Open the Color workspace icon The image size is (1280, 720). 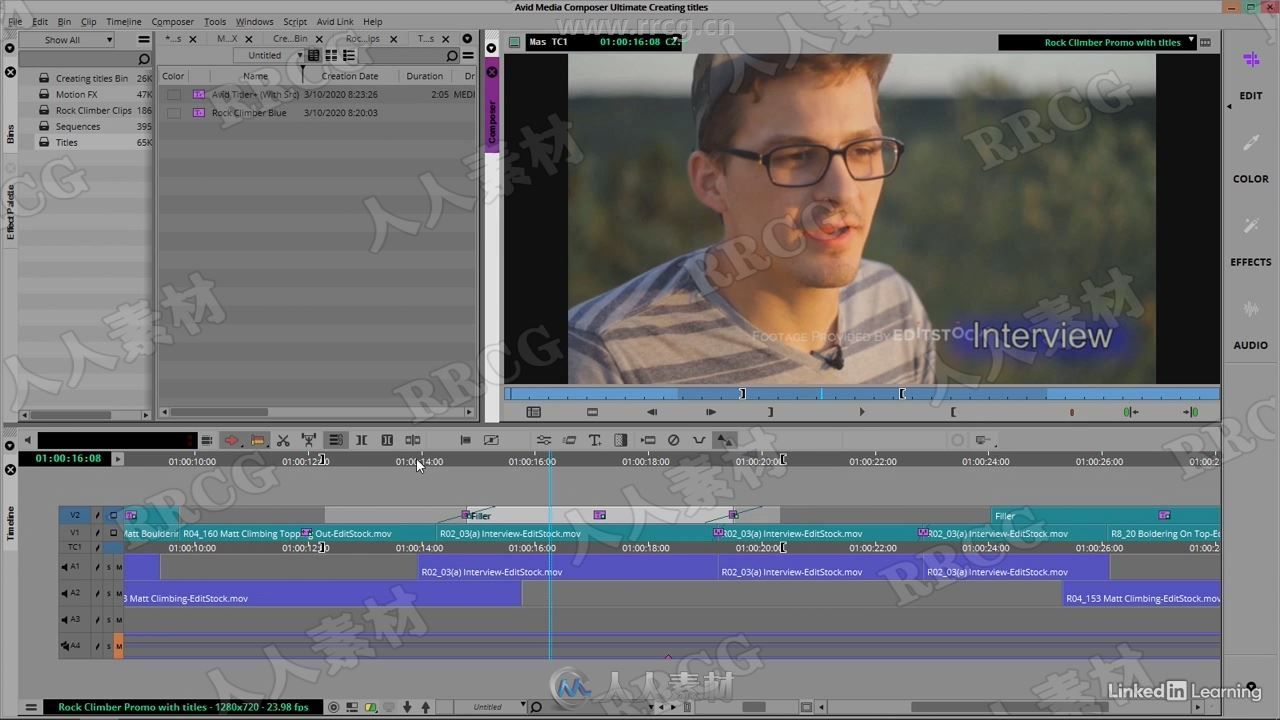click(1250, 144)
